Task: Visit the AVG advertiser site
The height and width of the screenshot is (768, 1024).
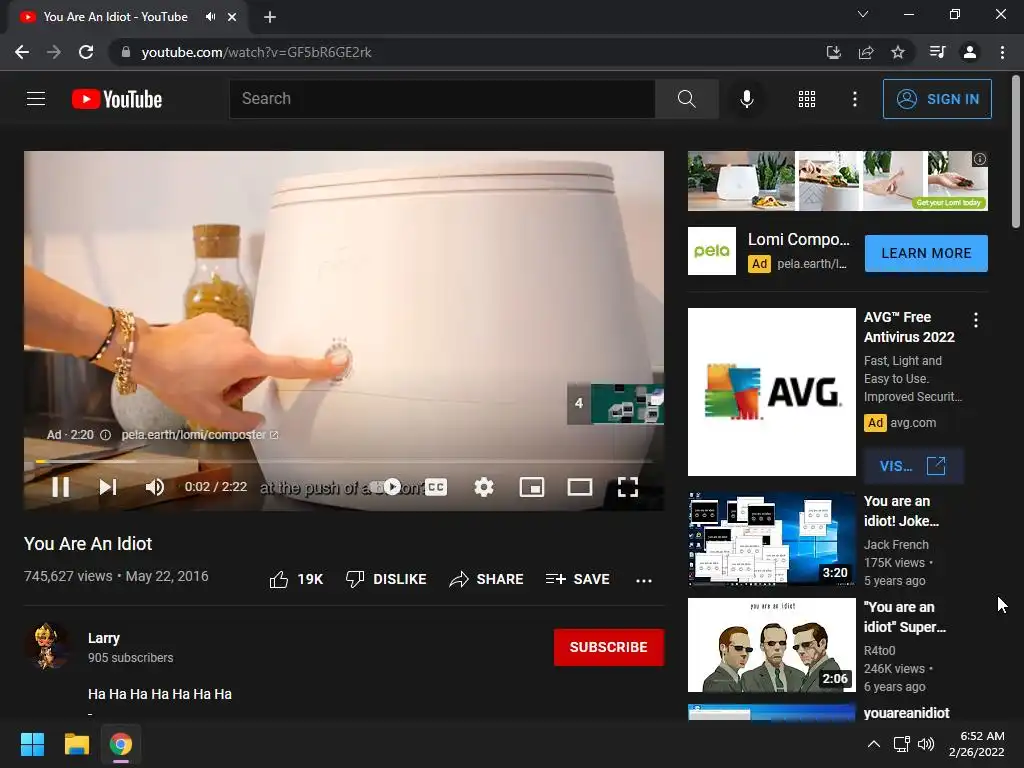Action: pos(913,466)
